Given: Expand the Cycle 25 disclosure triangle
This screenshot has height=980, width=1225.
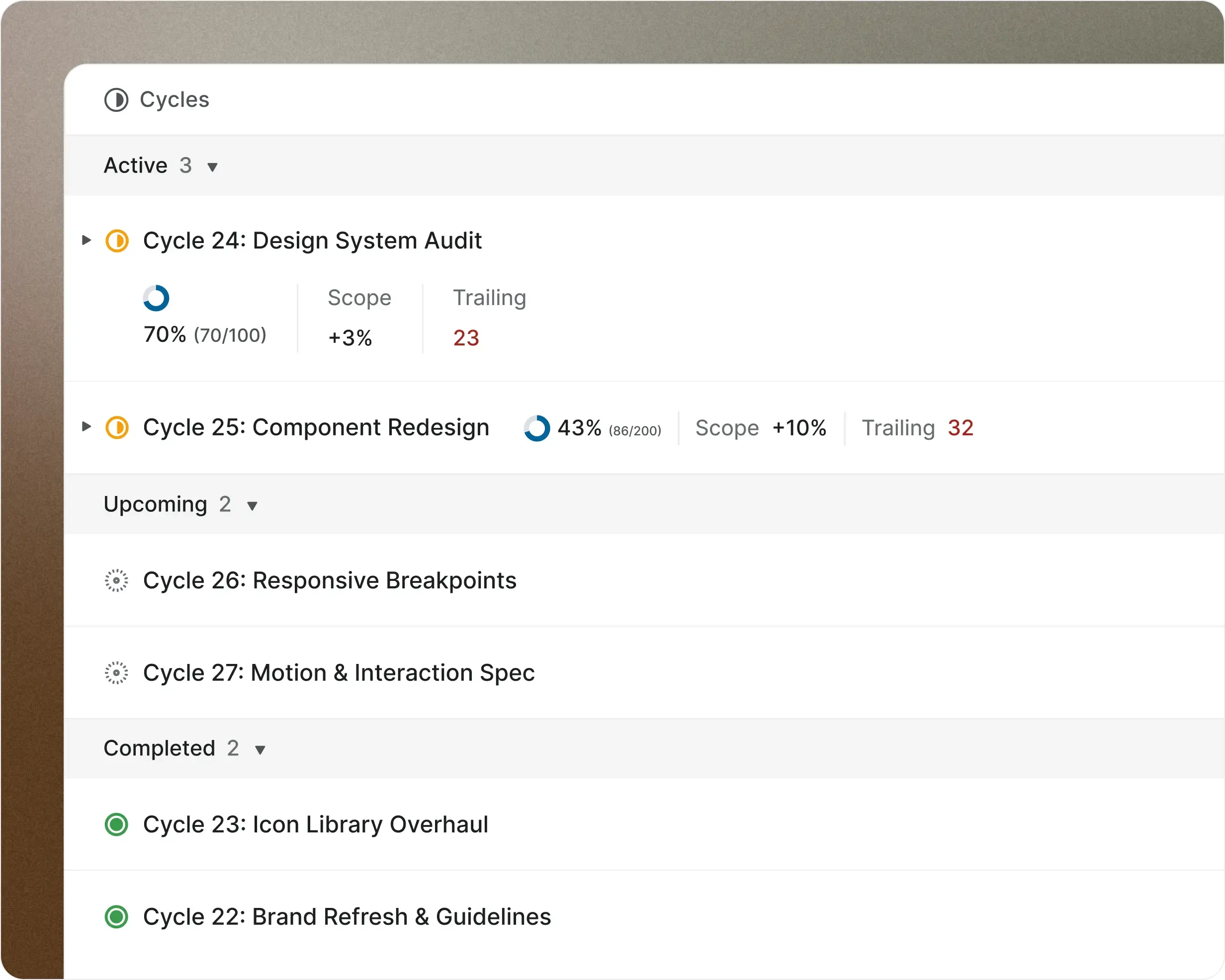Looking at the screenshot, I should point(87,426).
